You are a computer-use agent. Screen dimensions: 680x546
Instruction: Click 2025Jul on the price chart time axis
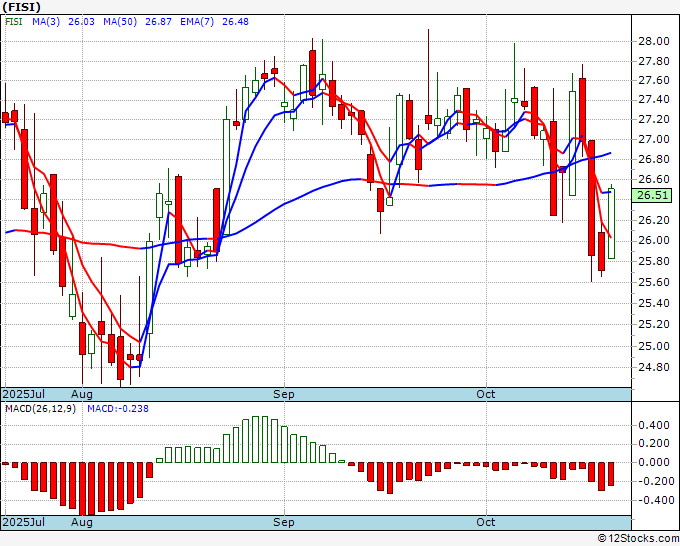(x=23, y=394)
